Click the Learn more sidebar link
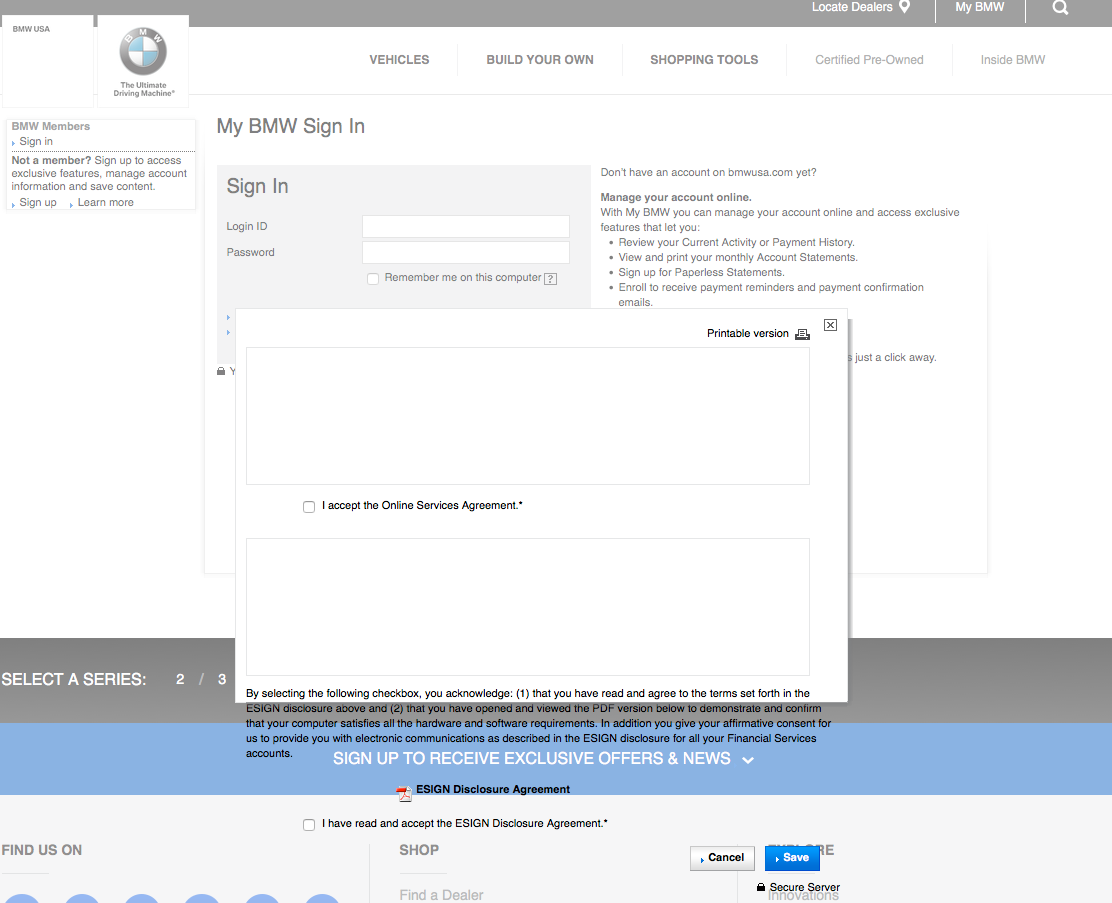 (x=106, y=202)
